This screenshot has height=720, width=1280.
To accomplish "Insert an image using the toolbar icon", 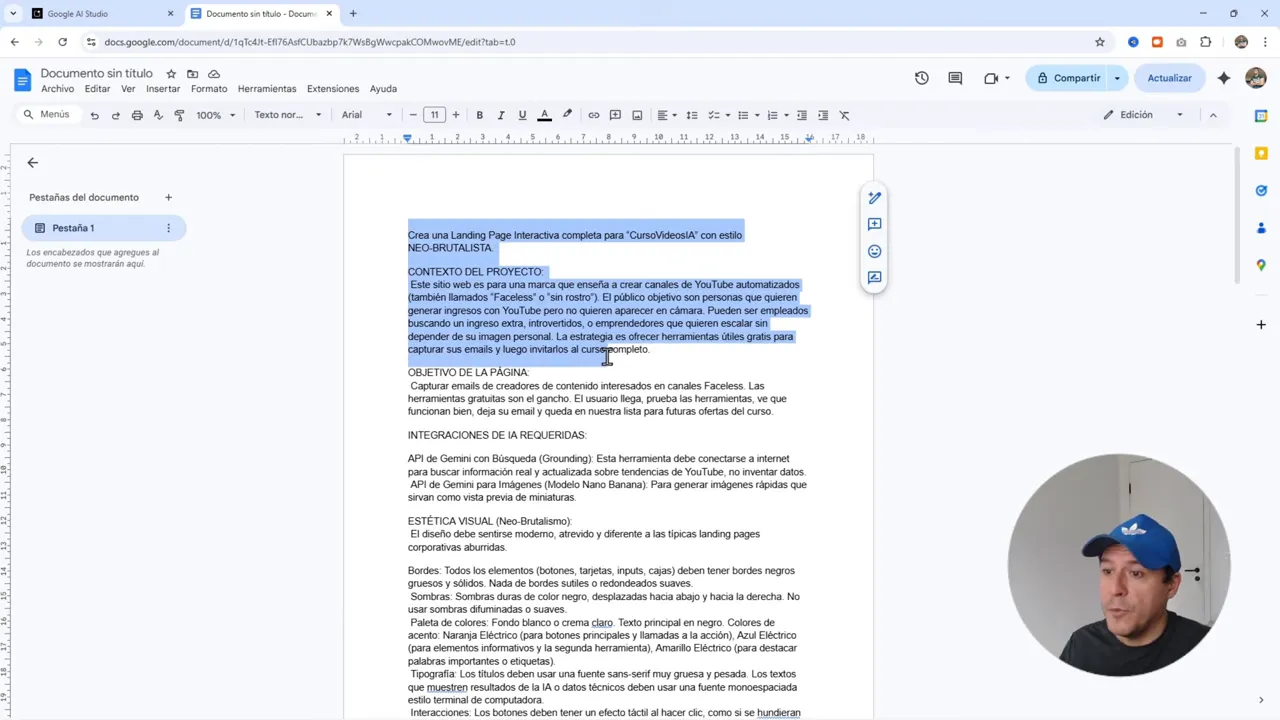I will tap(637, 114).
